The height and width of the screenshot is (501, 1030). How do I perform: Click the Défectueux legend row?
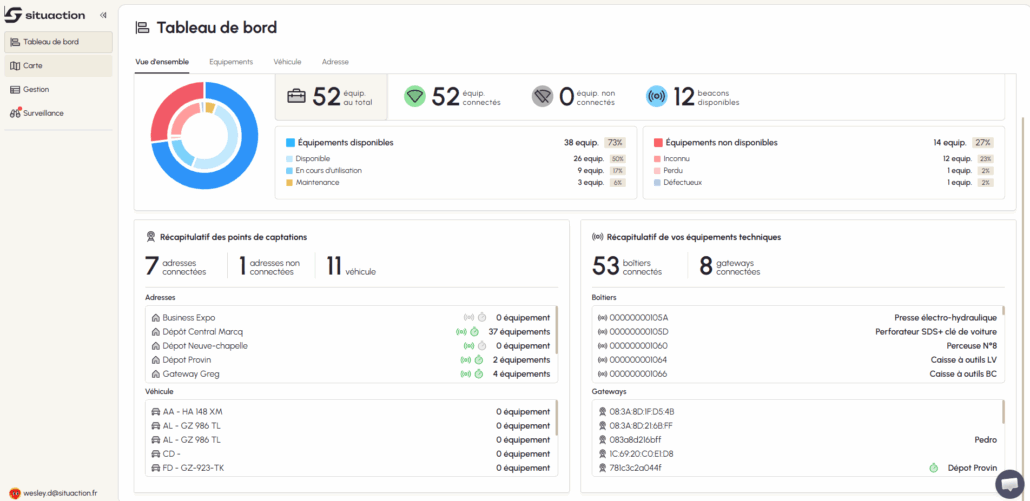(824, 183)
